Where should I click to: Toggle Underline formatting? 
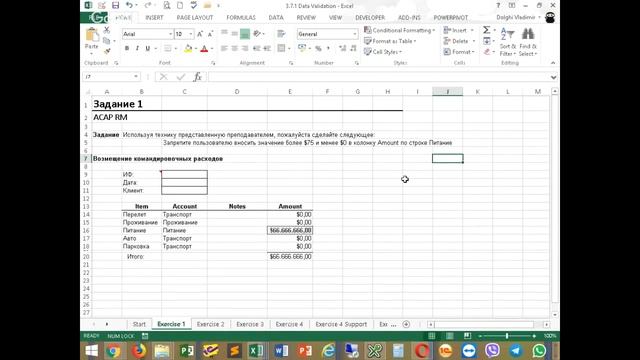[x=148, y=49]
